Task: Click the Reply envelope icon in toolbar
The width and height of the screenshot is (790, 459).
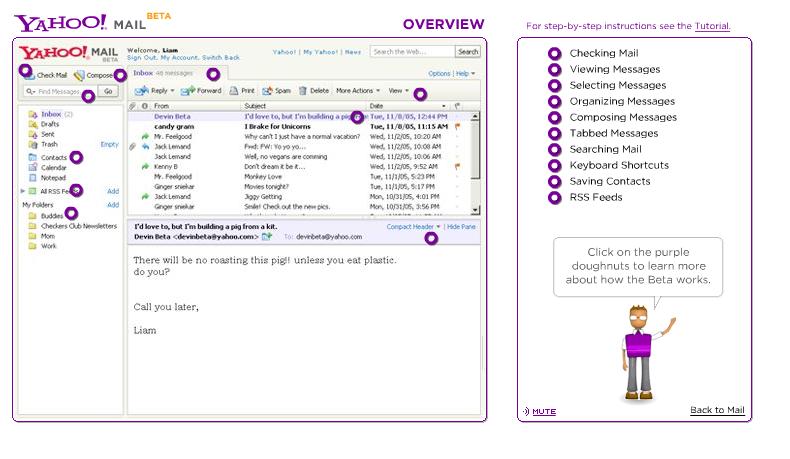Action: (142, 91)
